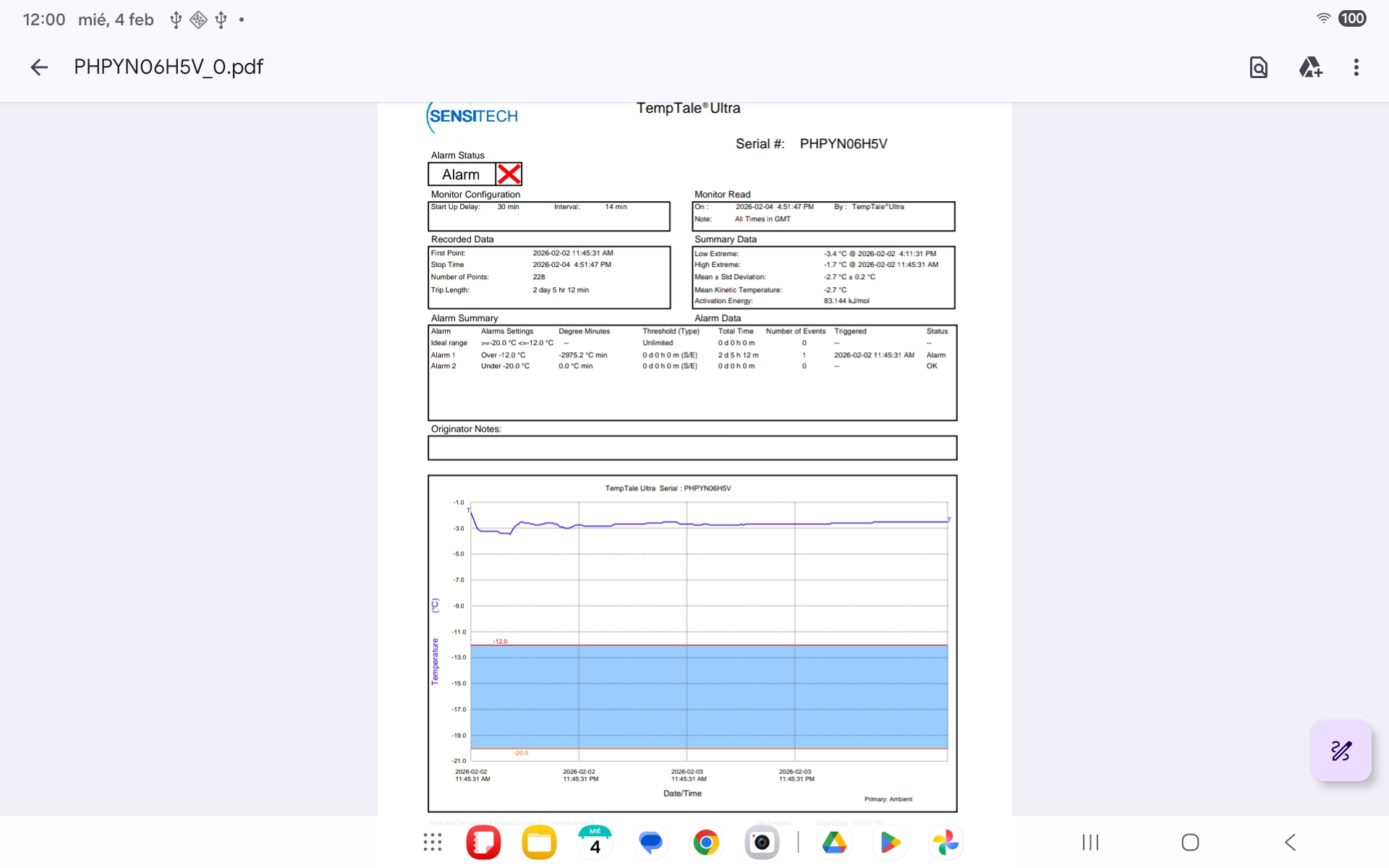The height and width of the screenshot is (868, 1389).
Task: Launch Google Drive from the taskbar
Action: pyautogui.click(x=834, y=842)
